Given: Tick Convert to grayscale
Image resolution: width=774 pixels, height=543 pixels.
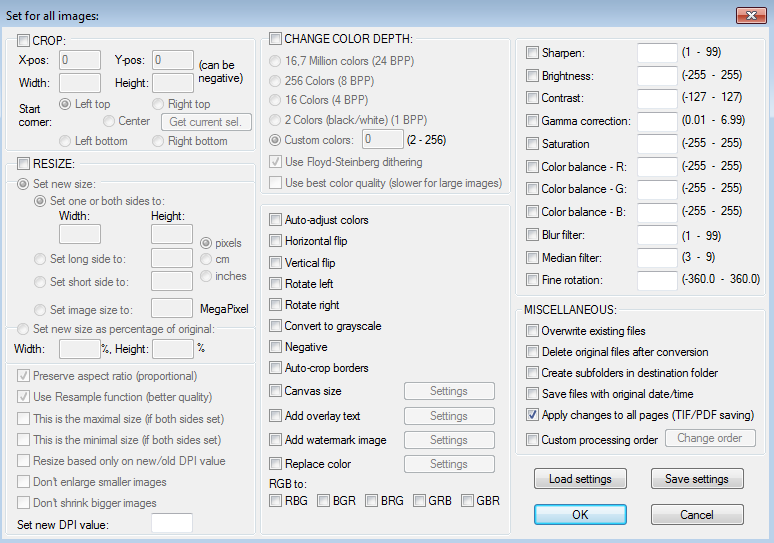Looking at the screenshot, I should click(x=275, y=326).
